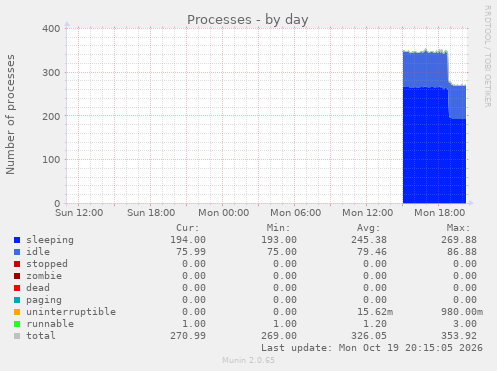Image resolution: width=497 pixels, height=371 pixels.
Task: Click the 'Mon 18:00' x-axis label
Action: [439, 213]
